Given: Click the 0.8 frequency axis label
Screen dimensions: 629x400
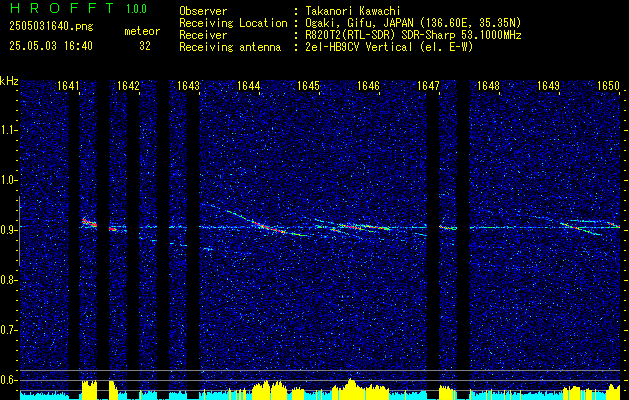Looking at the screenshot, I should tap(8, 280).
